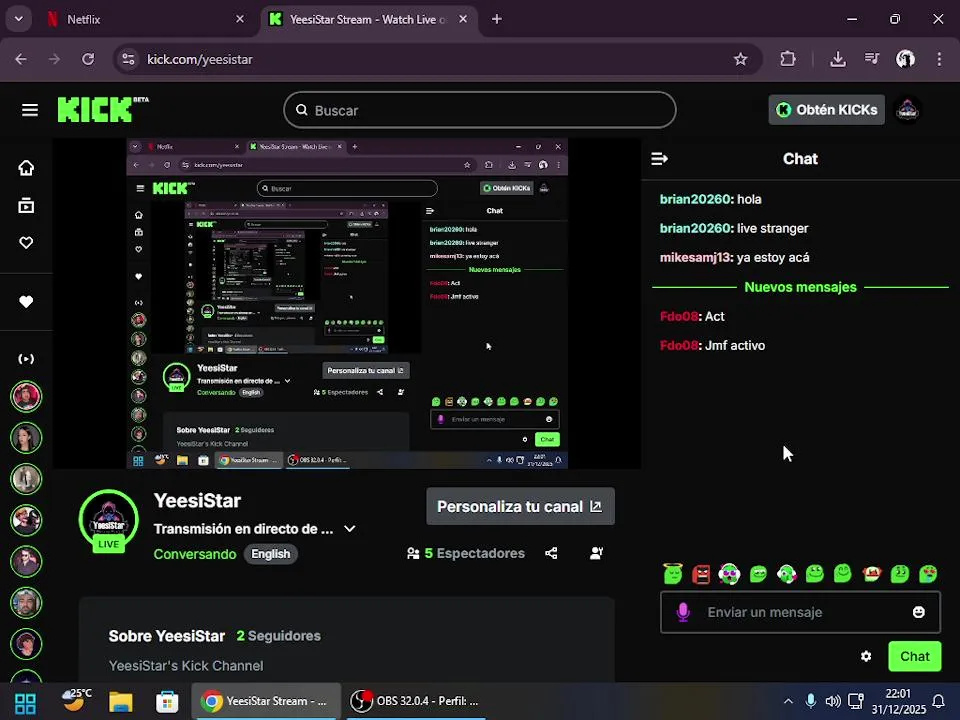Insert the angel halo green emote
Image resolution: width=960 pixels, height=720 pixels.
(x=672, y=574)
